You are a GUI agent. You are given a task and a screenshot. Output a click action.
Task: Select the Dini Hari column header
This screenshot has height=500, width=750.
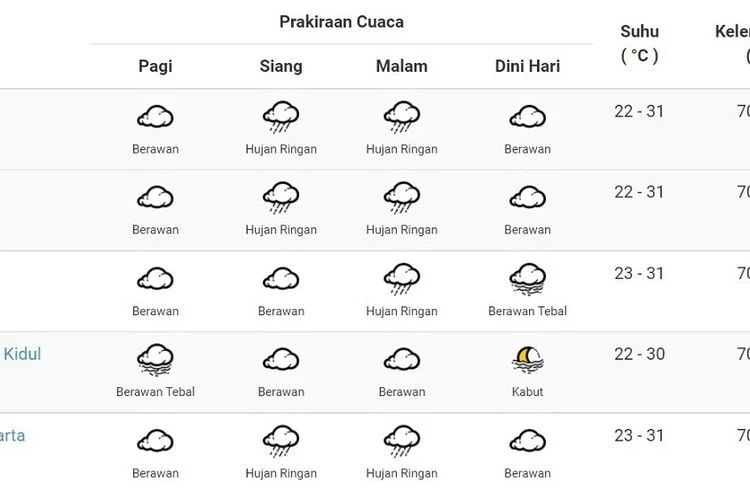(x=528, y=66)
